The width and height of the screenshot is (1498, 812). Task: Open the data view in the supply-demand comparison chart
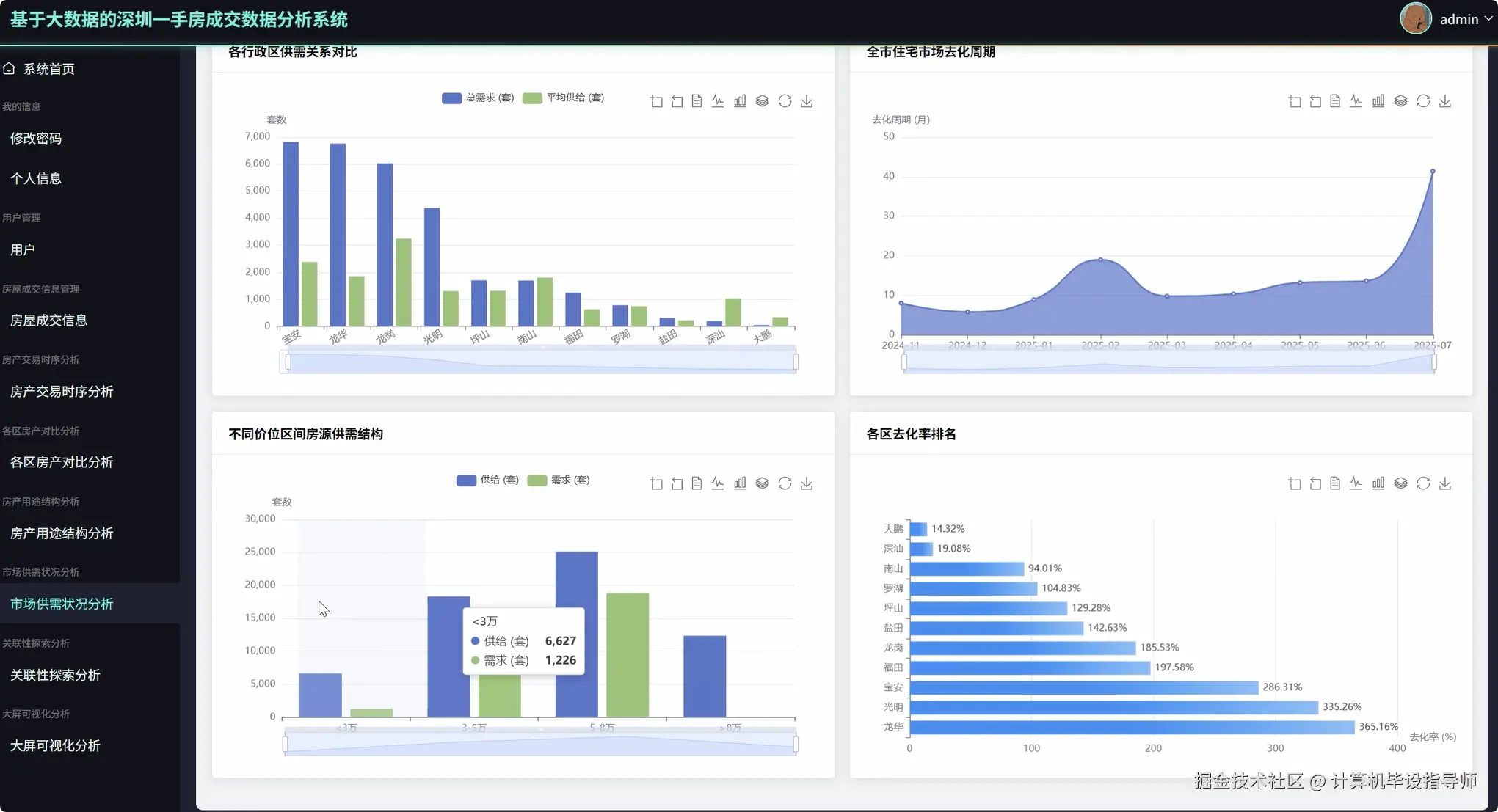(697, 101)
